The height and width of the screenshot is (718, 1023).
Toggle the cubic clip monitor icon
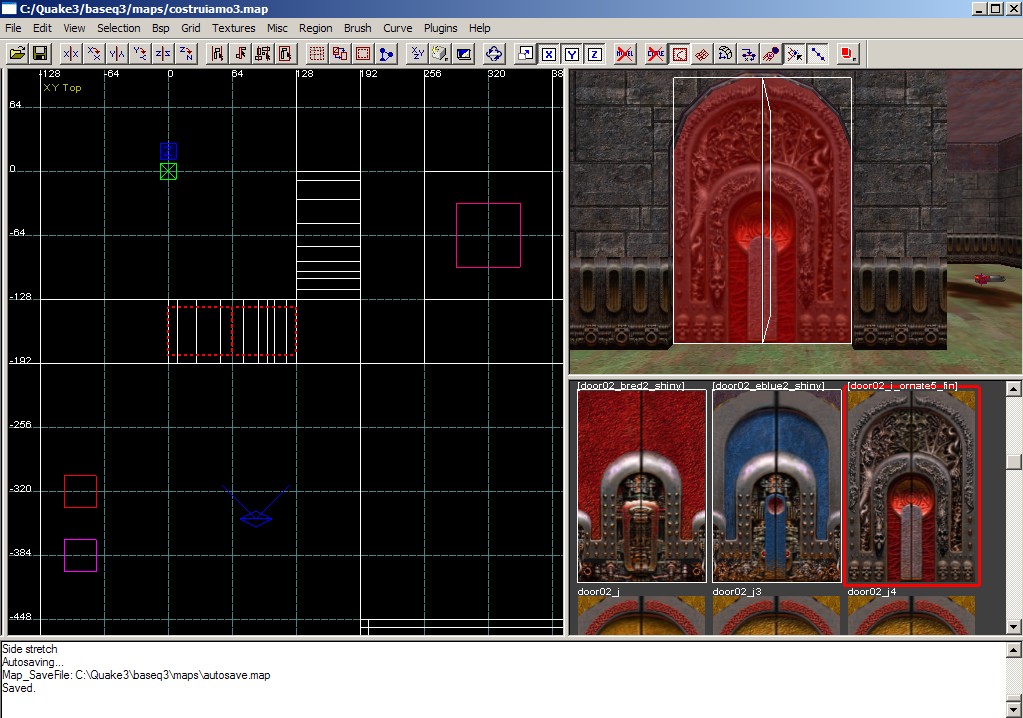pos(463,53)
